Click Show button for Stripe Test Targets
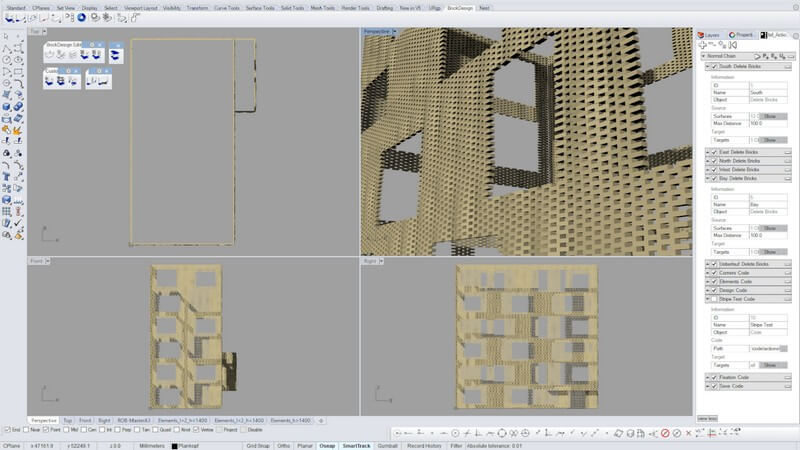 click(770, 365)
